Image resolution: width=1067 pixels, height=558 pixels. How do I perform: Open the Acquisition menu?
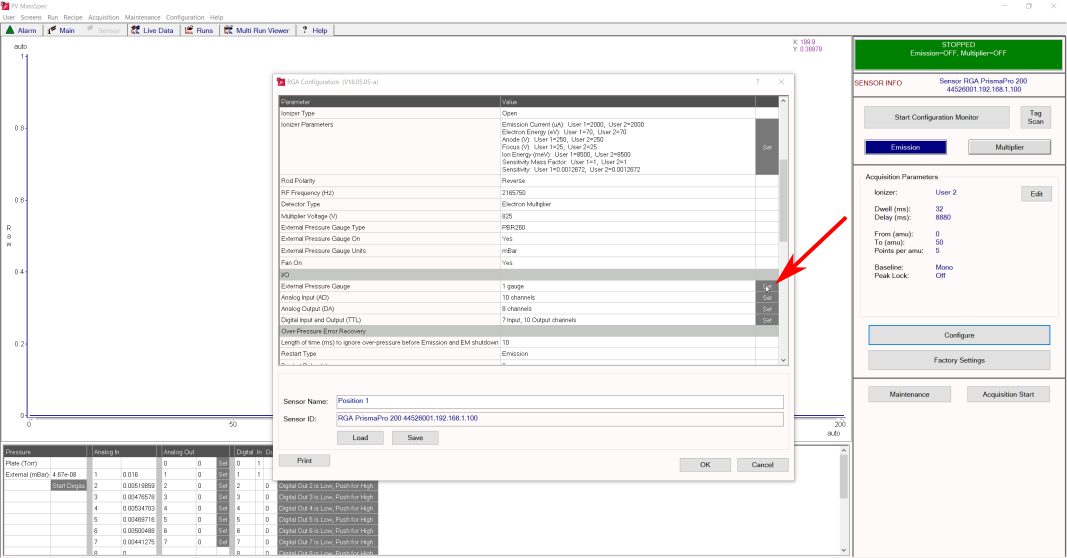pos(103,18)
